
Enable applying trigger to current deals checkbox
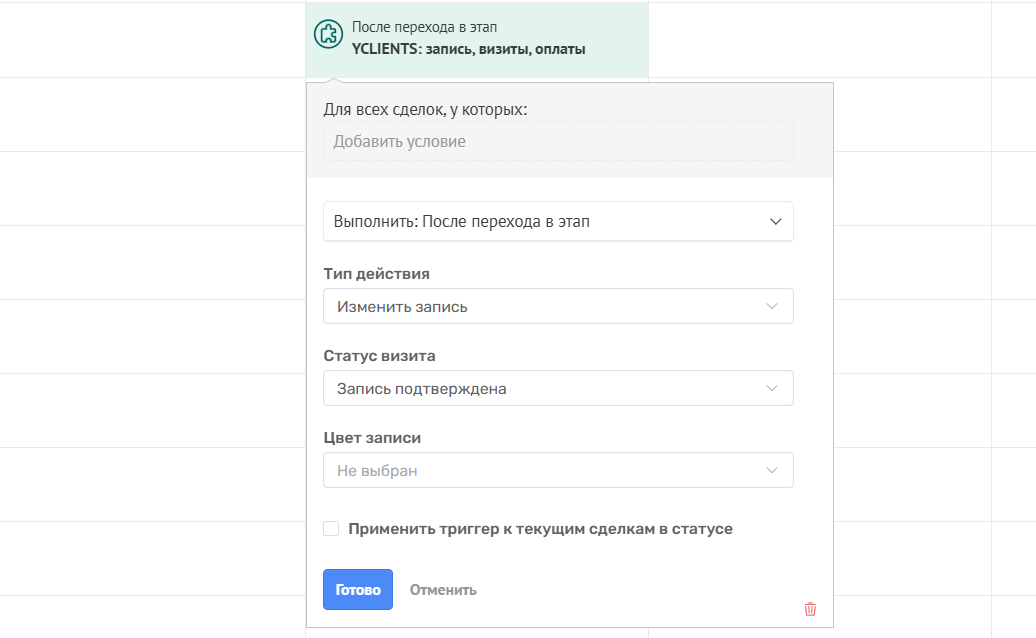tap(331, 528)
